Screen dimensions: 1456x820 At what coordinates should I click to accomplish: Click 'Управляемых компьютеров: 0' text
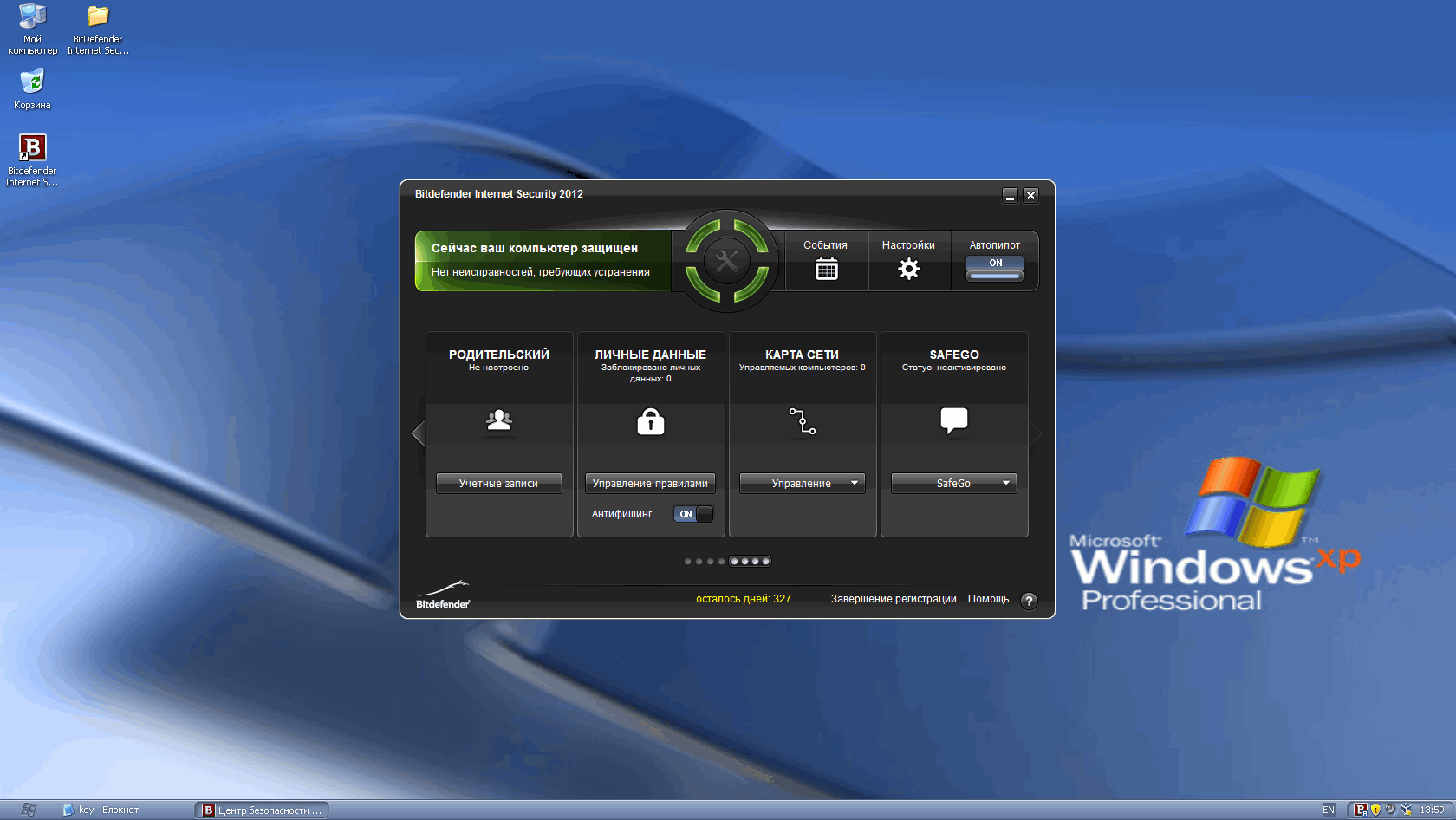click(x=802, y=368)
